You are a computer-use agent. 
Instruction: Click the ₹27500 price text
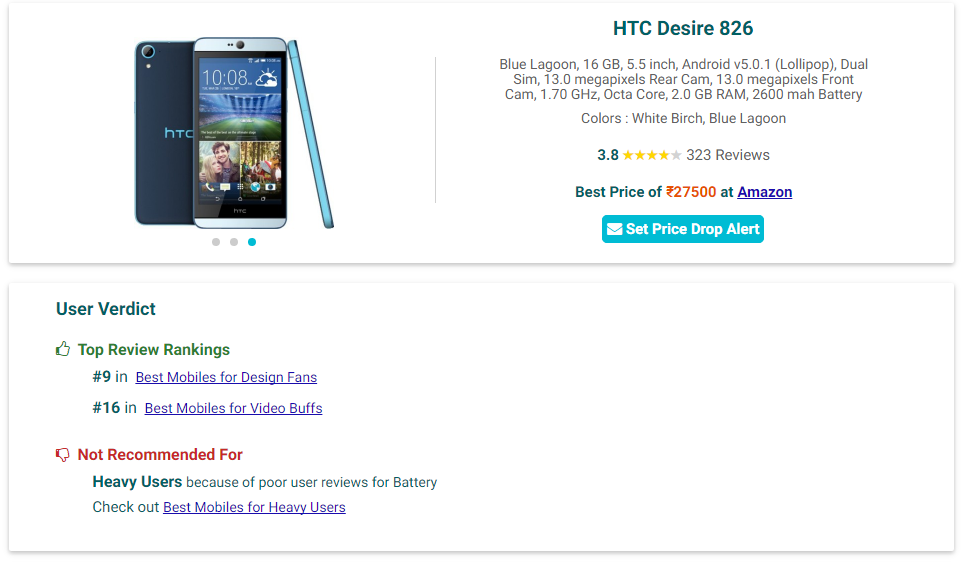(x=691, y=192)
